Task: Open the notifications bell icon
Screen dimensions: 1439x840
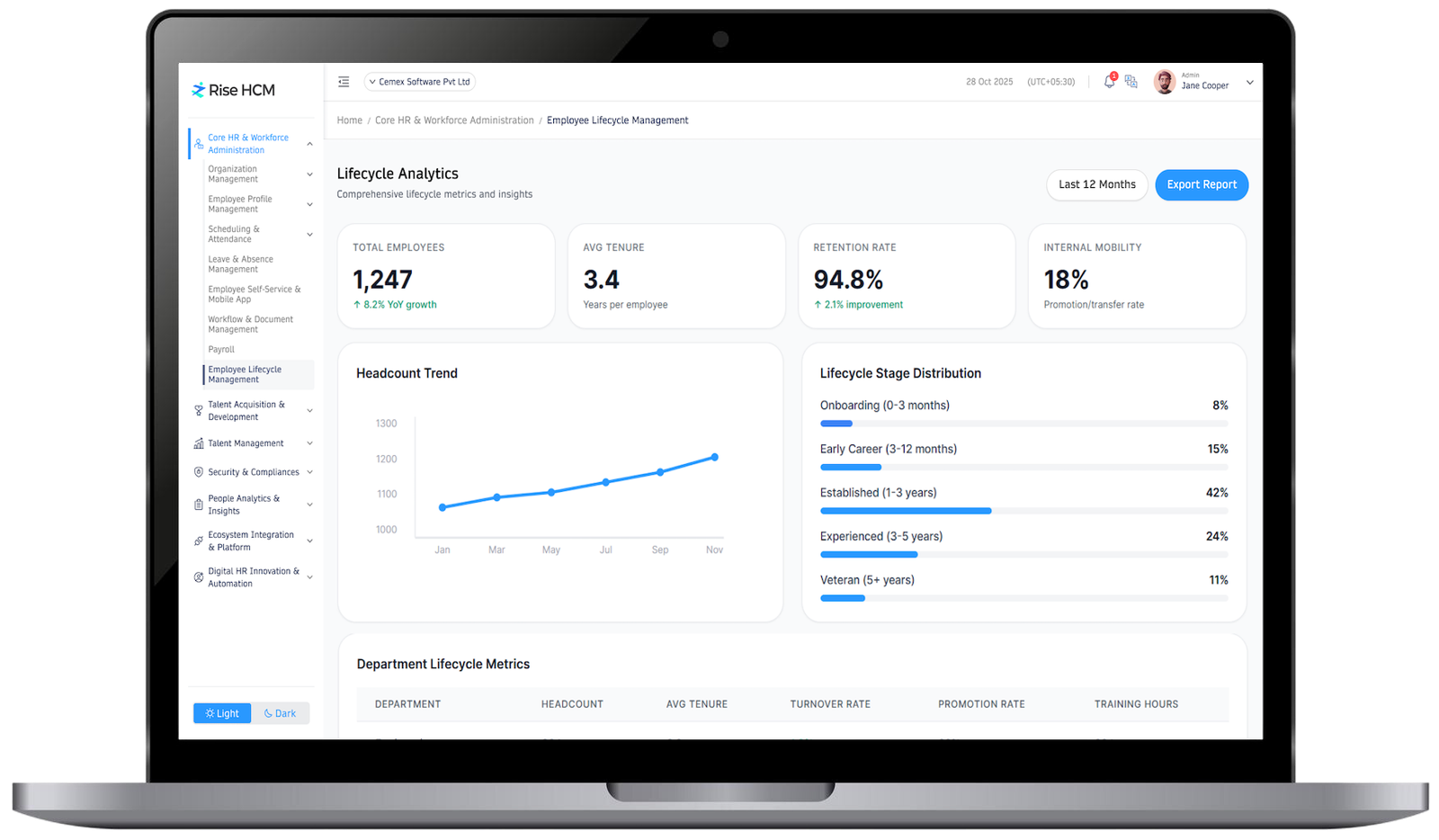Action: [1109, 82]
